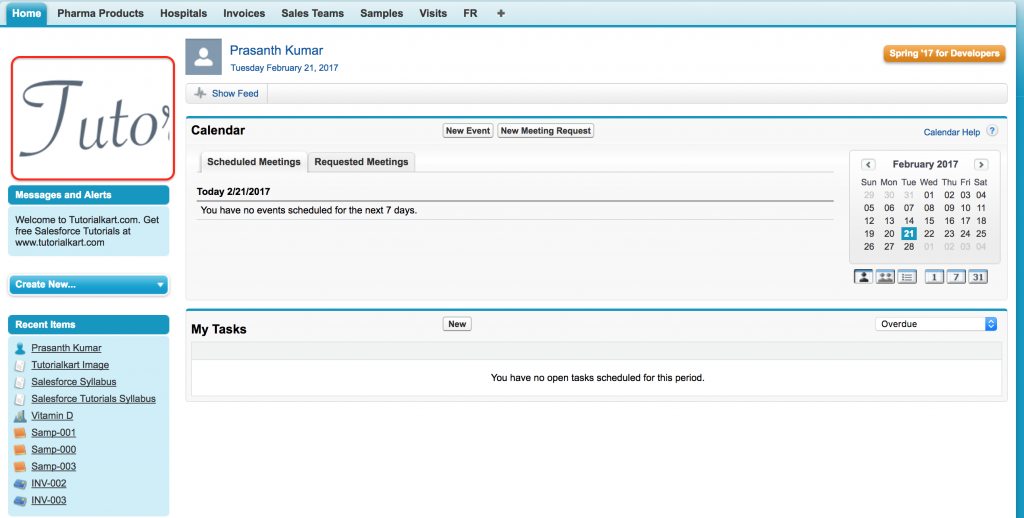Go to next month in calendar
Image resolution: width=1024 pixels, height=518 pixels.
[x=981, y=165]
